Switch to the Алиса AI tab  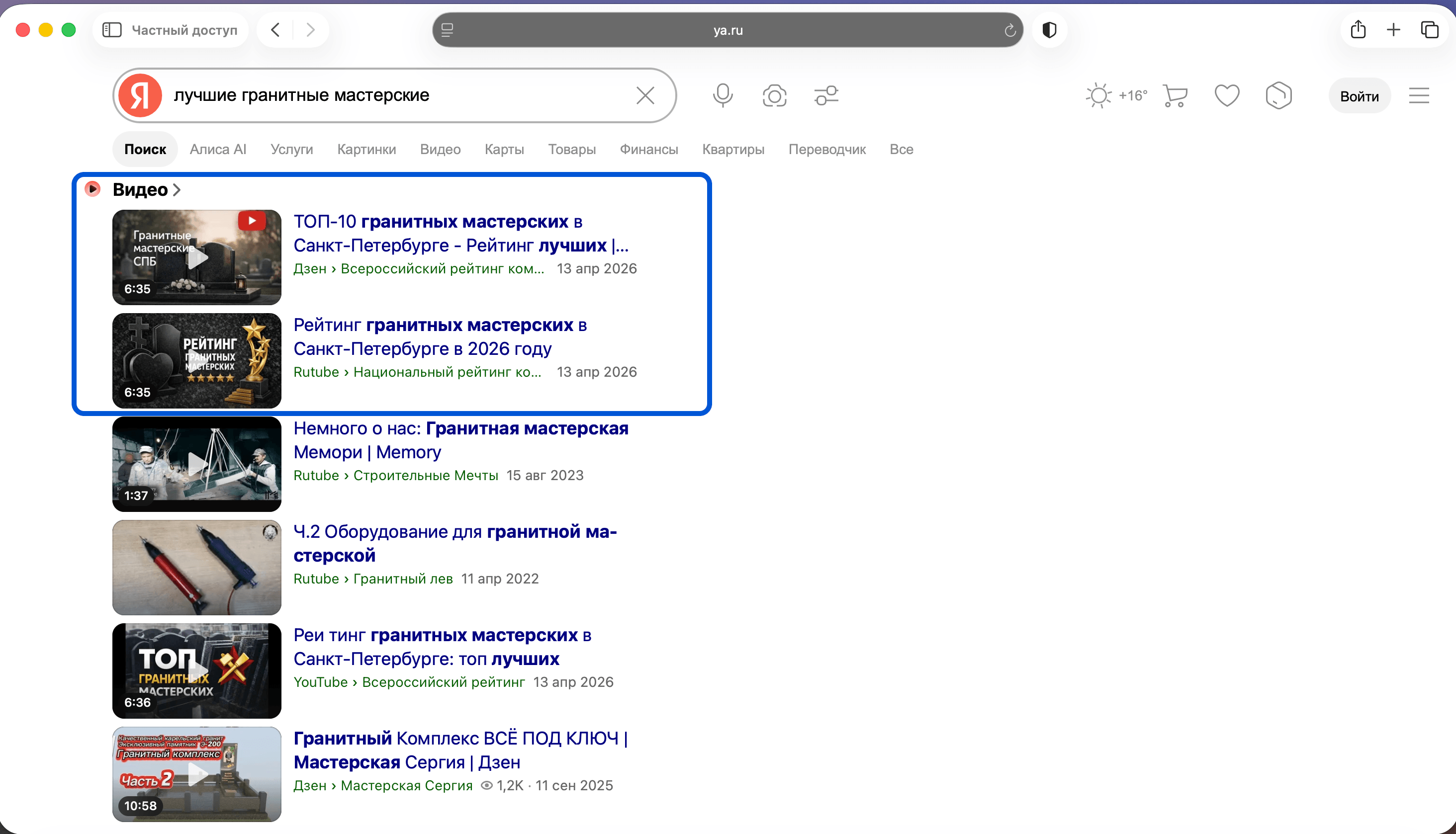point(218,149)
